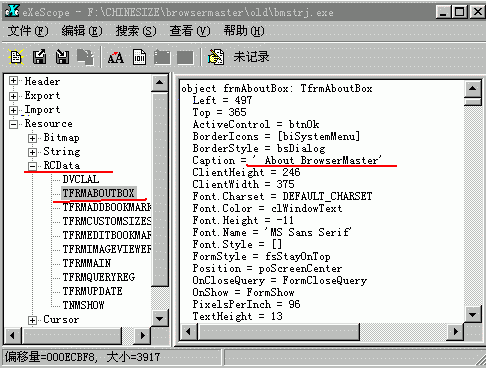
Task: Open the 文件(F) menu
Action: [x=28, y=31]
